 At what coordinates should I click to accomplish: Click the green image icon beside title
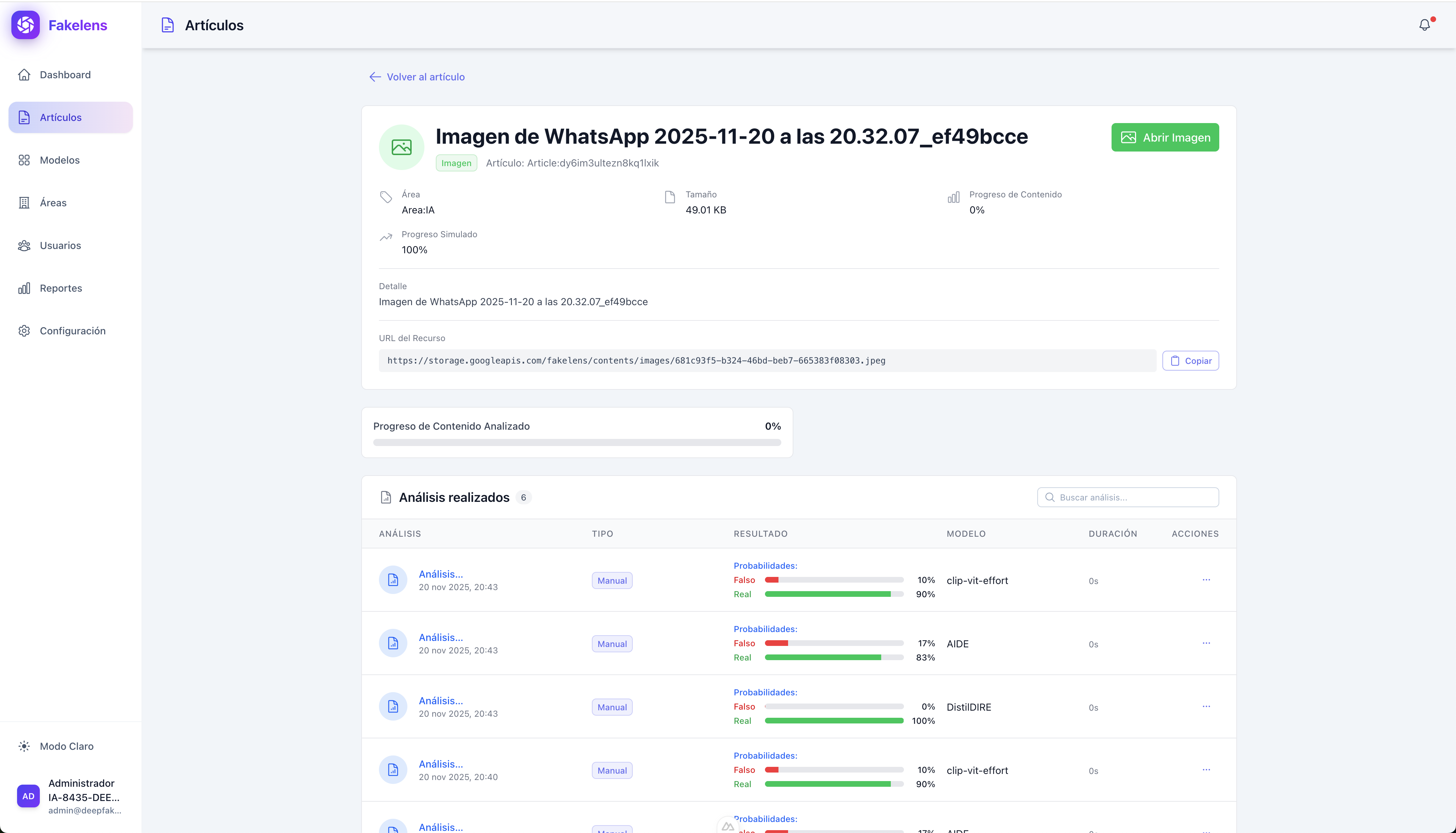[401, 147]
